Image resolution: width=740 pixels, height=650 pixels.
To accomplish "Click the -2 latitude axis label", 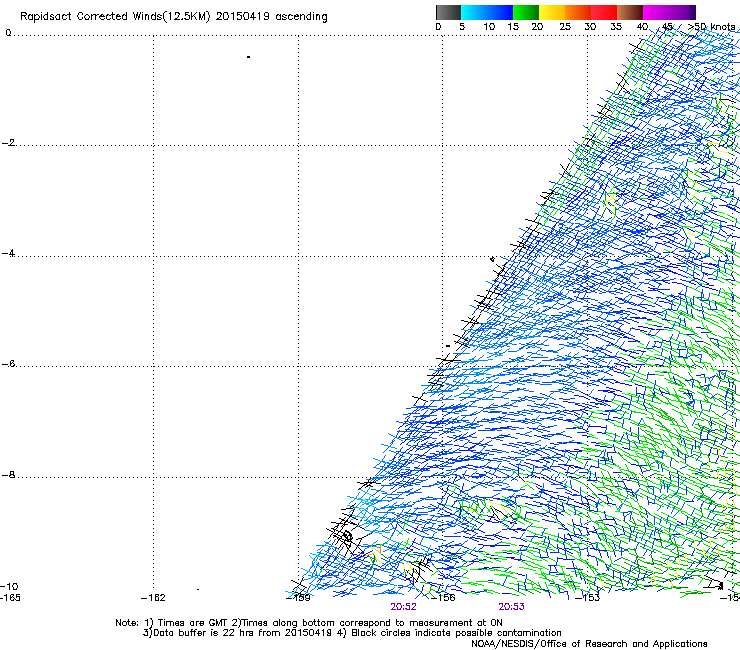I will [x=8, y=143].
